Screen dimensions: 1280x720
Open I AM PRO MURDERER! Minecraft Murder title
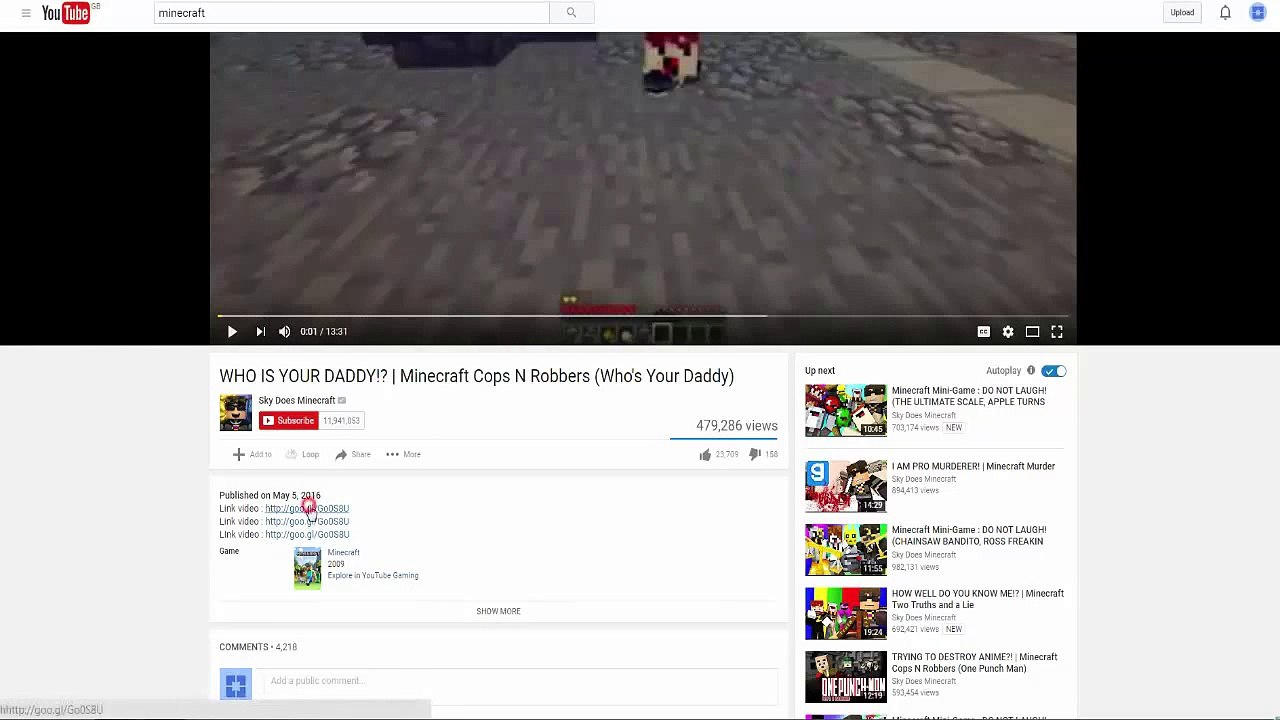point(973,467)
